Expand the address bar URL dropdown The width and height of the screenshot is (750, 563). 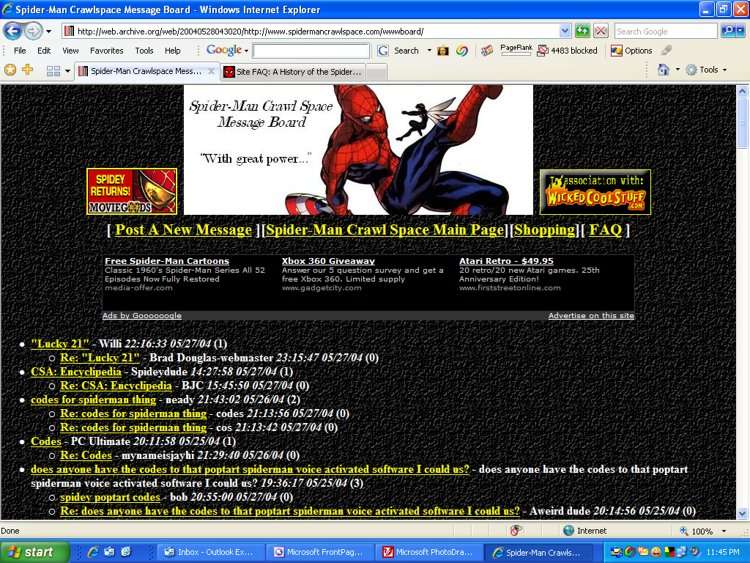[565, 31]
